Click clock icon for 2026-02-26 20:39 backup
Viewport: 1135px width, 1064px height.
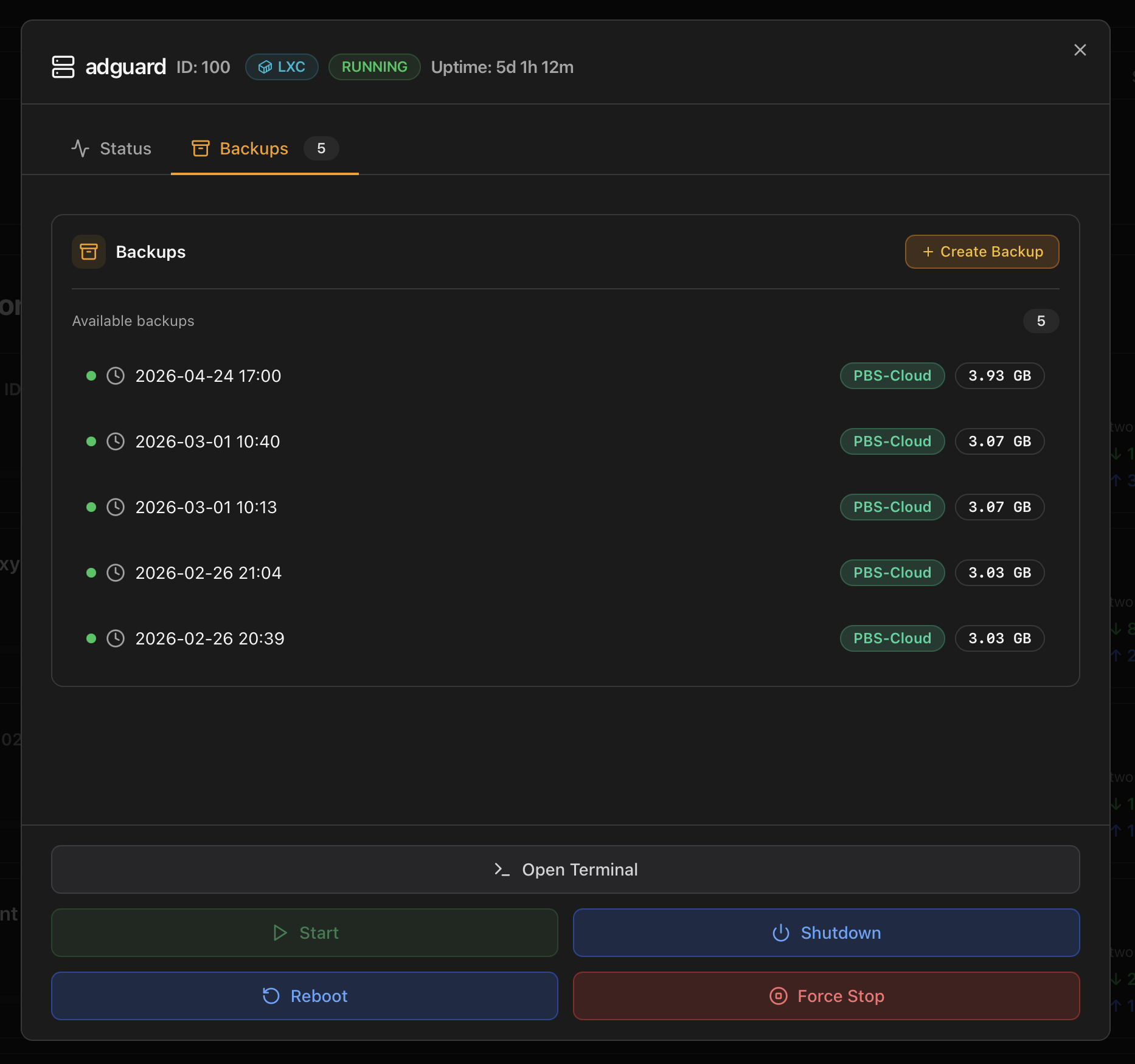[116, 638]
